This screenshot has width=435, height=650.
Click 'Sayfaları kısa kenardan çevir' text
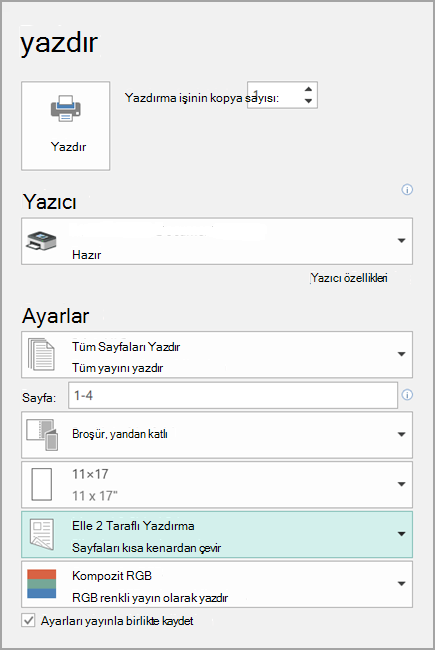pos(146,548)
